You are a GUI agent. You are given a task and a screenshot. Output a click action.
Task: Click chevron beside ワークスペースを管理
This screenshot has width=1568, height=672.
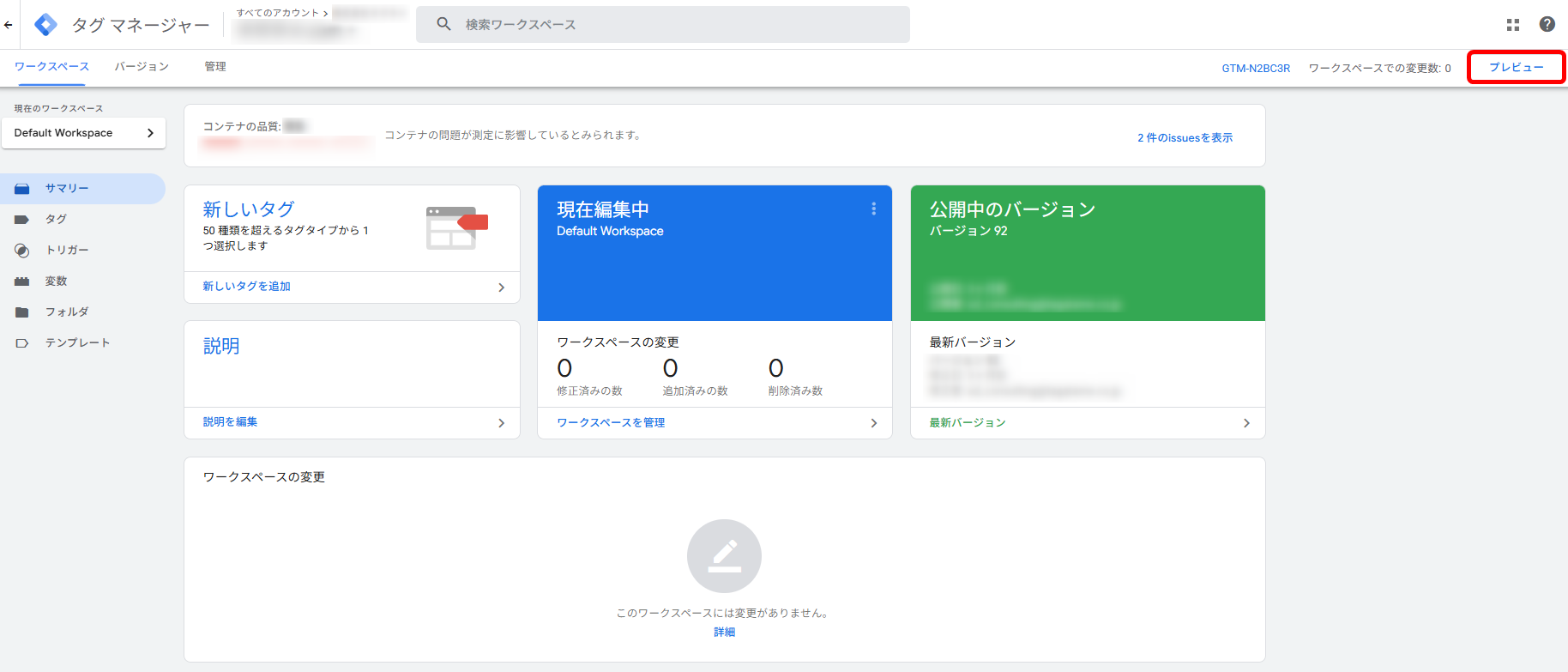click(874, 423)
